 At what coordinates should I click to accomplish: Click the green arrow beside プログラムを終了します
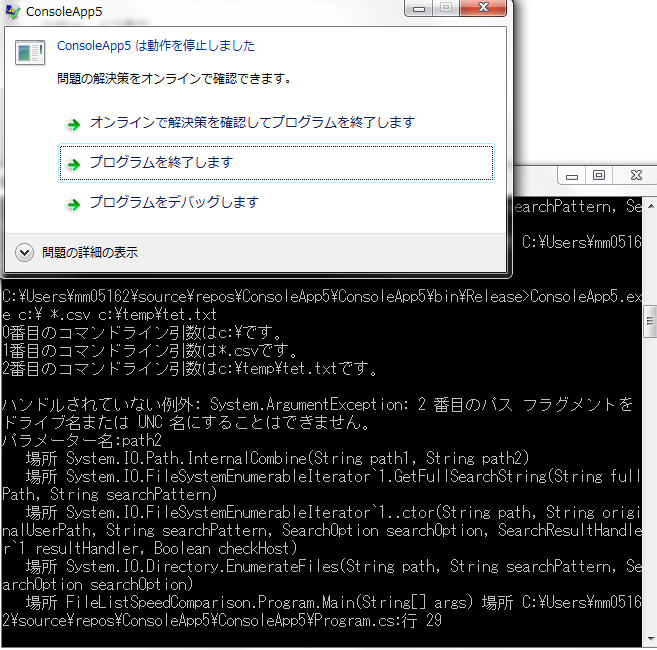point(73,163)
